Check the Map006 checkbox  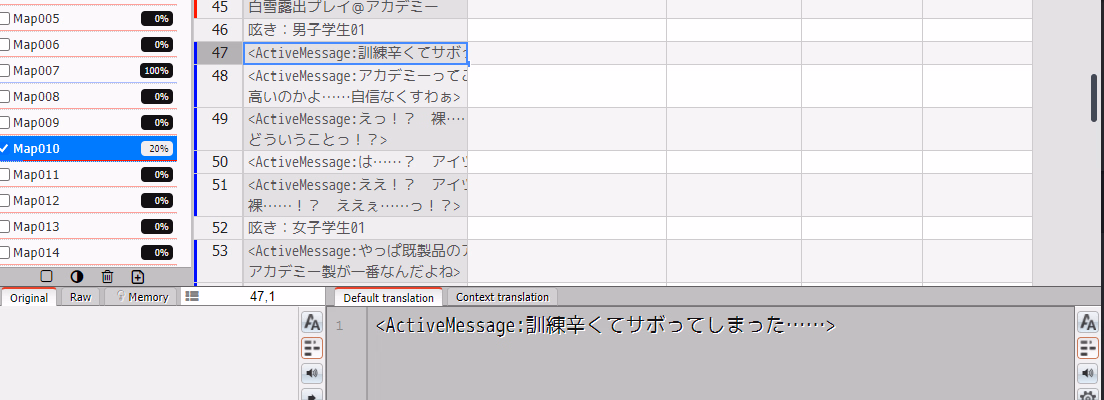pos(5,45)
